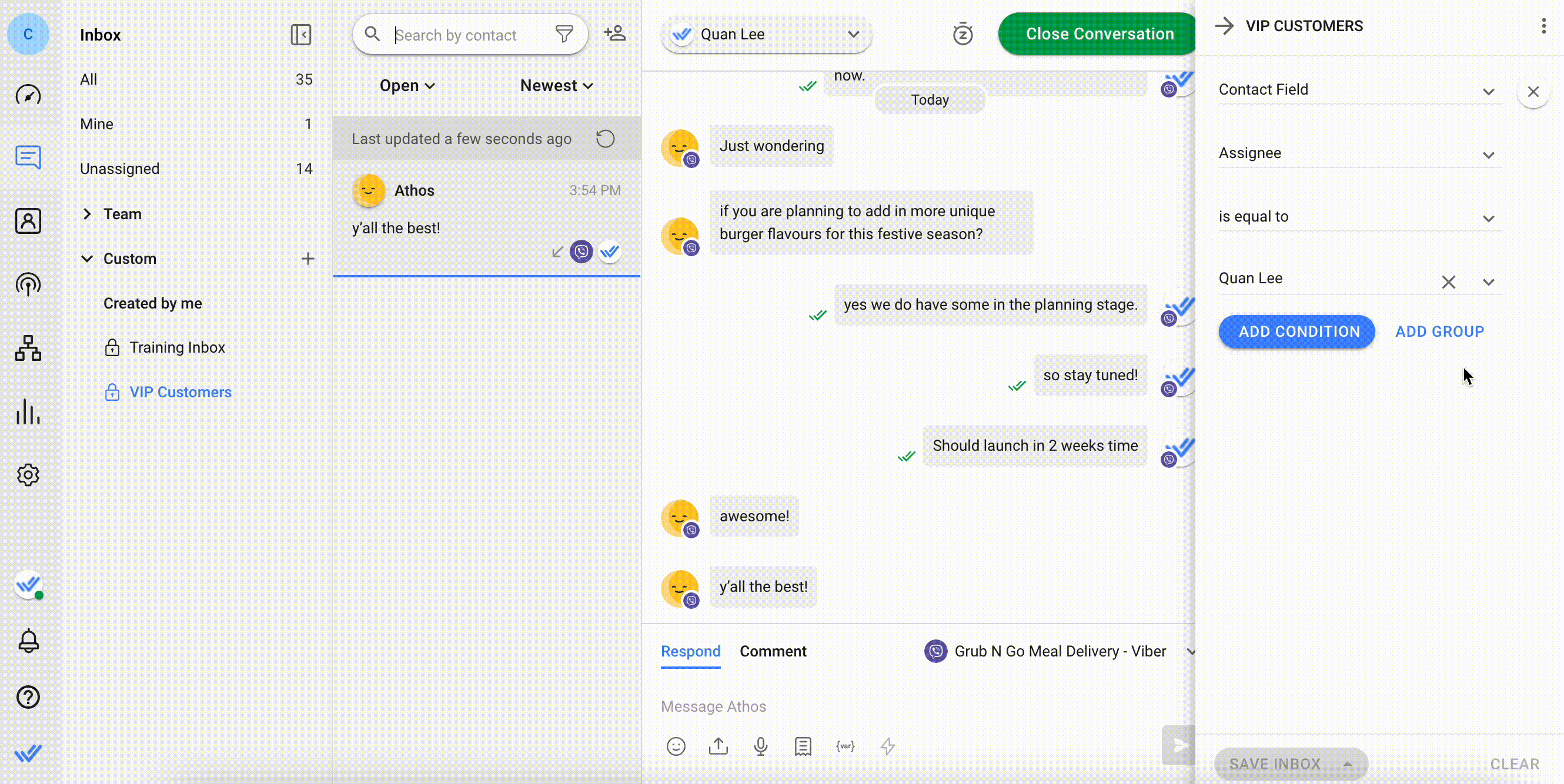Open the Broadcasts antenna icon in sidebar
The height and width of the screenshot is (784, 1564).
pos(28,284)
